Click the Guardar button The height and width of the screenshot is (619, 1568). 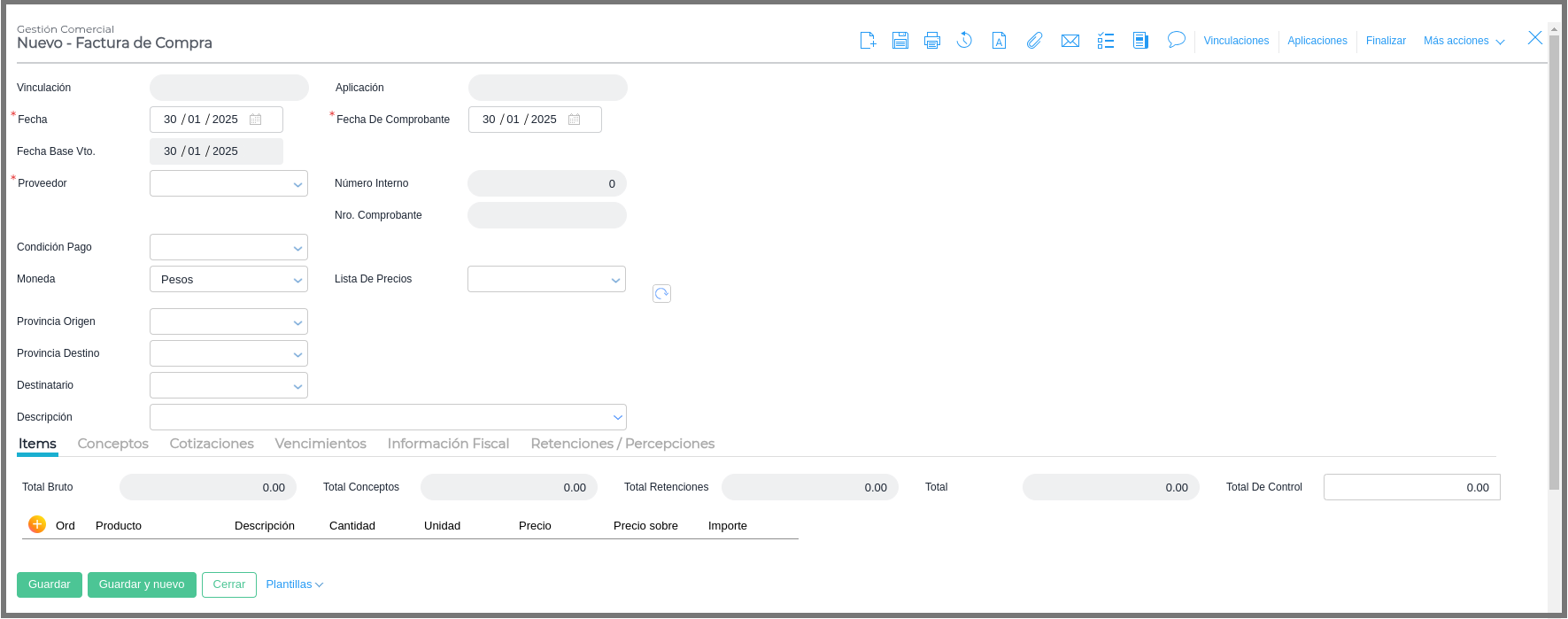pos(50,584)
